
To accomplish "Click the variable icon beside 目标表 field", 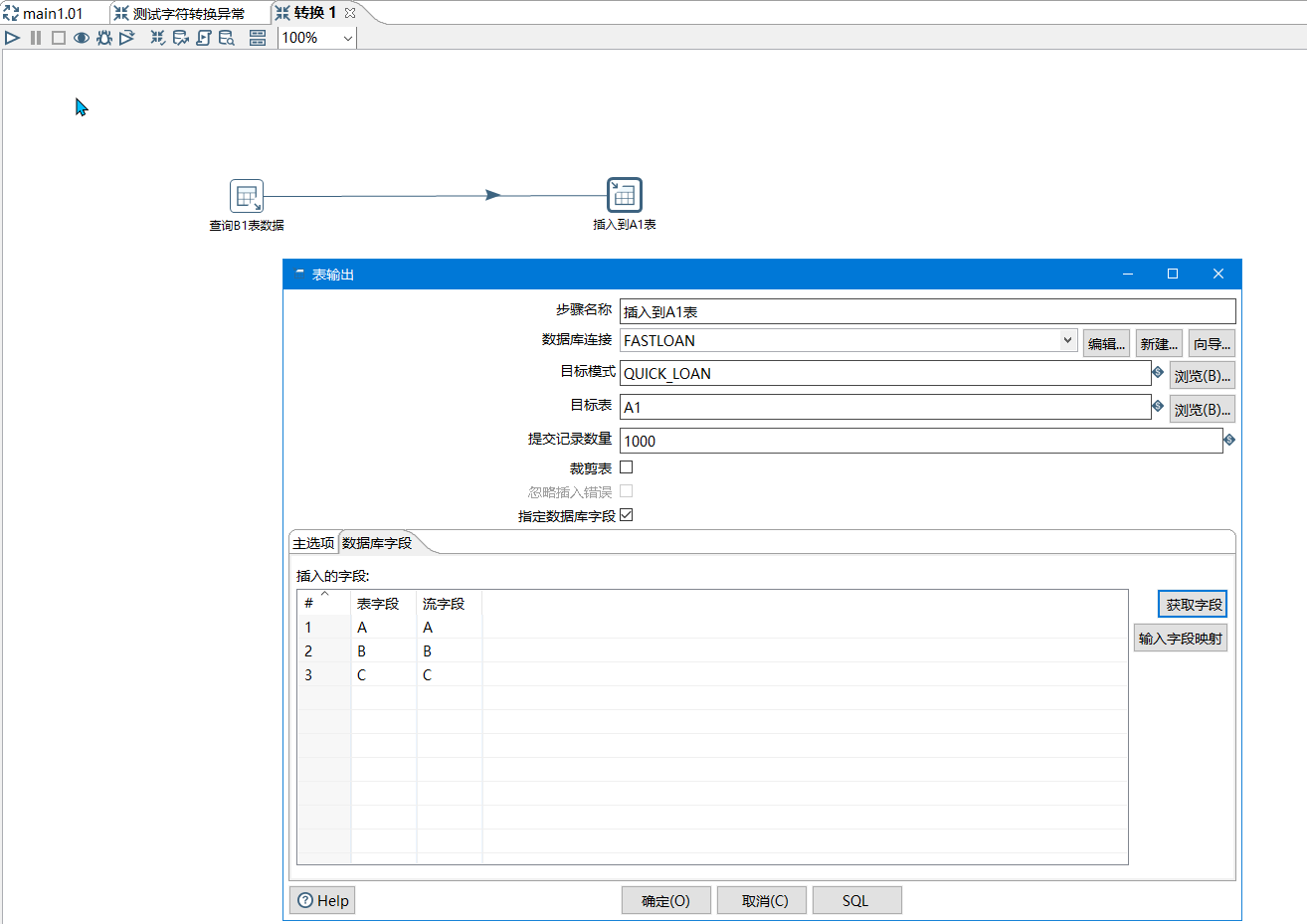I will (1158, 406).
